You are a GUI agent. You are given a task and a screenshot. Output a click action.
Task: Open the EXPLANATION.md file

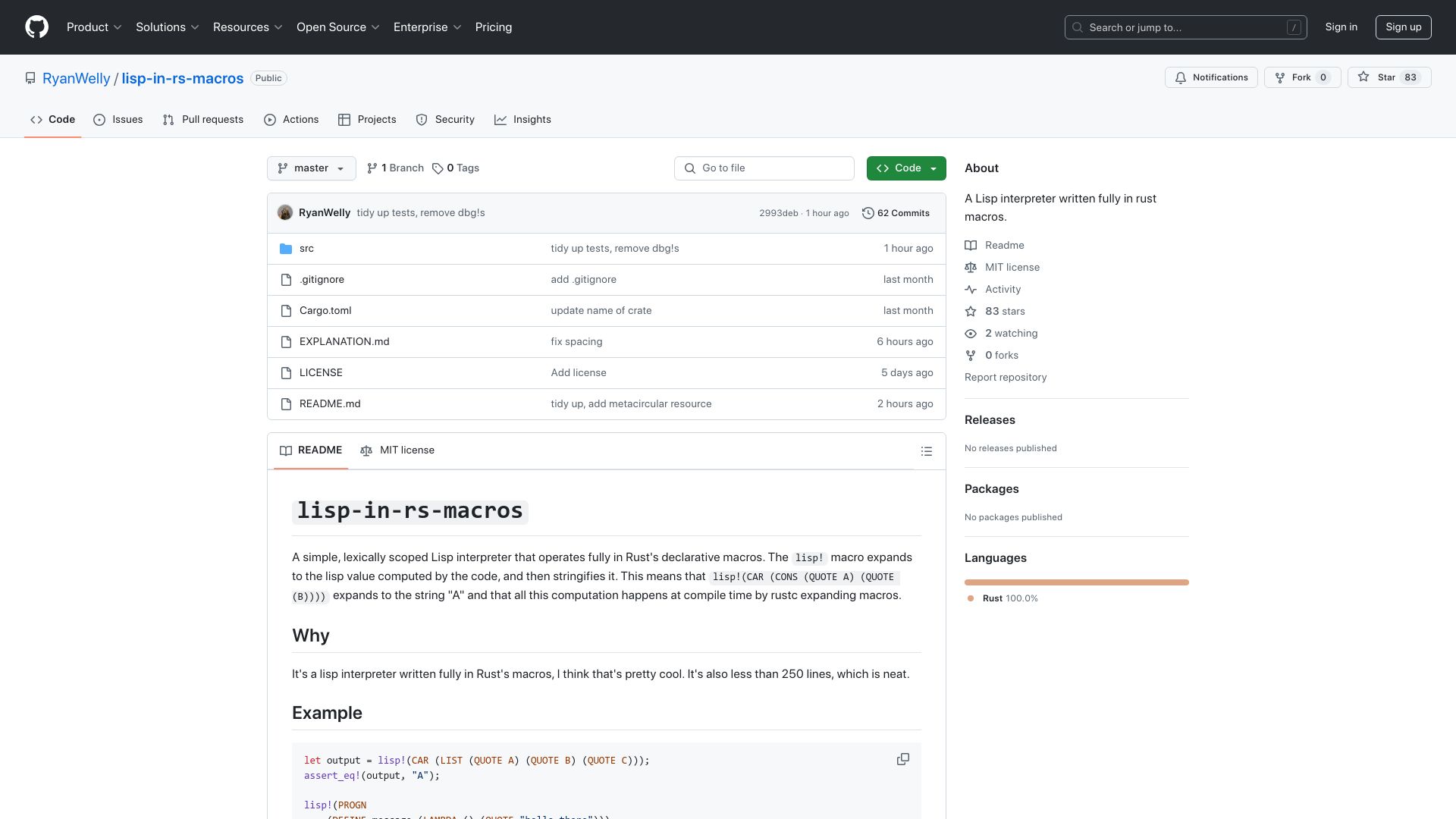coord(344,342)
